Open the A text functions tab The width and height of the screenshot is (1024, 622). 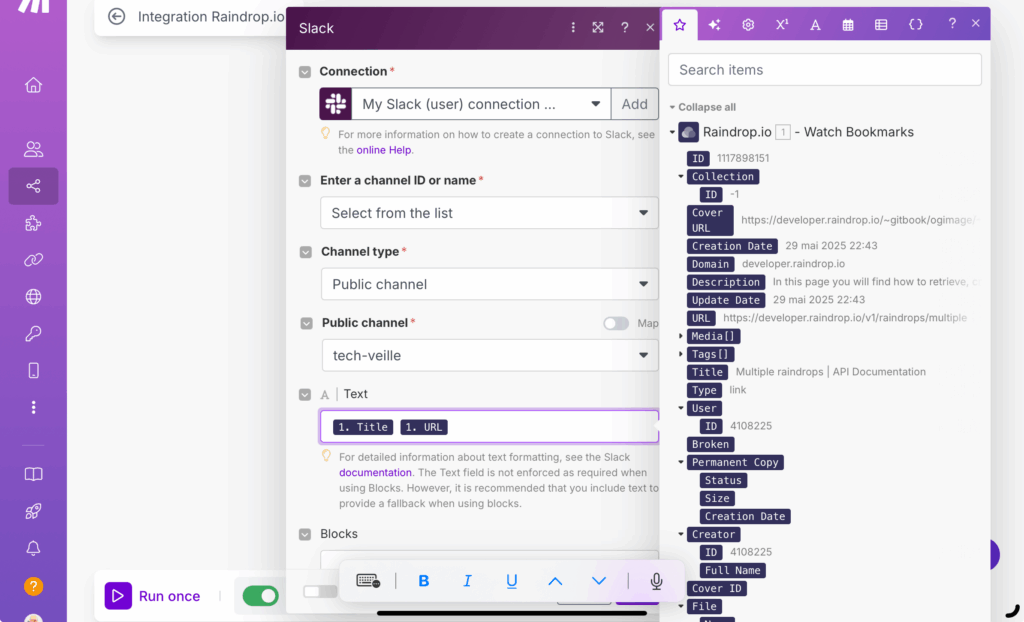(815, 25)
